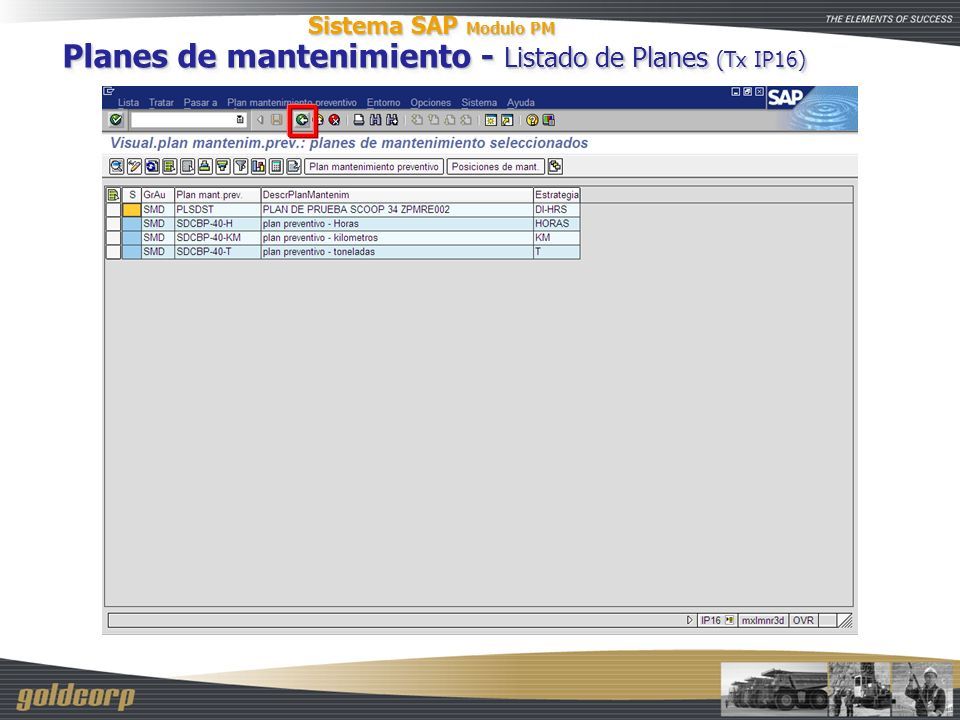Click the yellow Exit arrow icon
Viewport: 960px width, 720px height.
pos(318,120)
